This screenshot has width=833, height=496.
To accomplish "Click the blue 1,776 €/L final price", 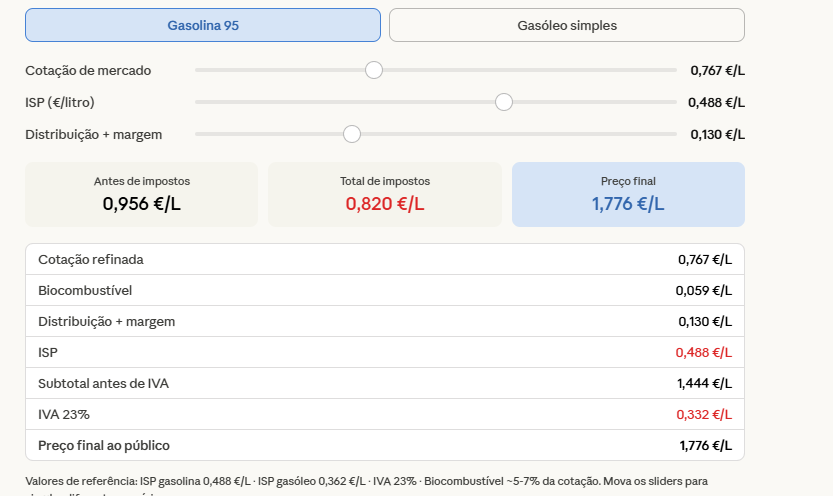I will [628, 204].
